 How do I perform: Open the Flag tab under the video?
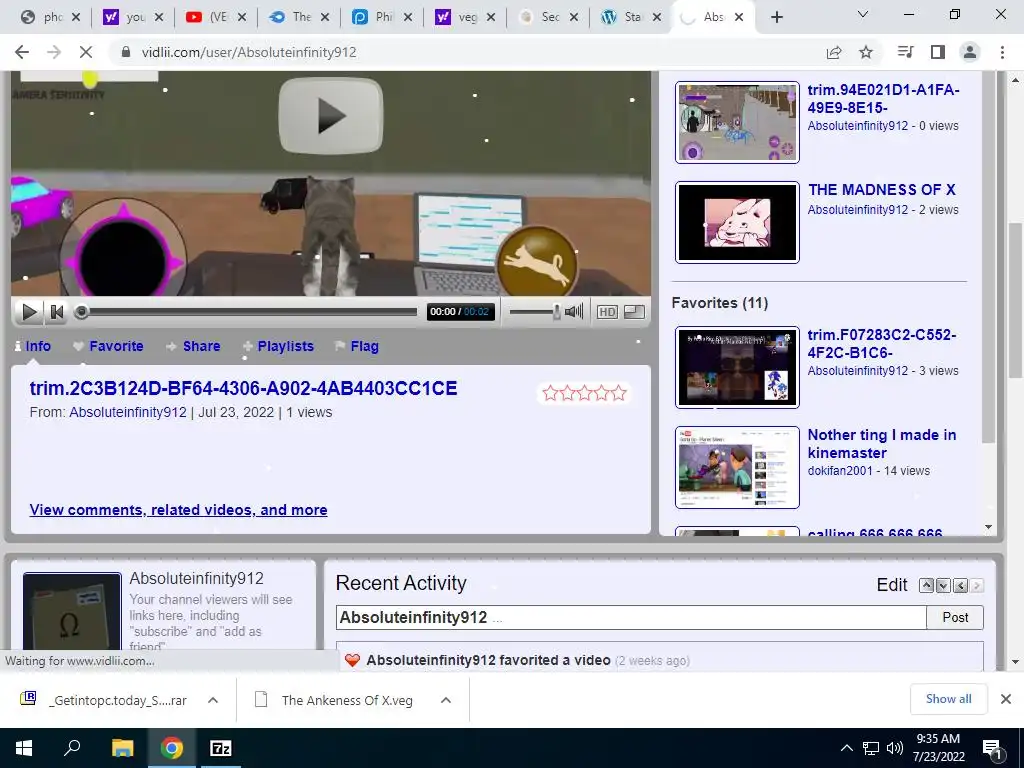tap(357, 346)
